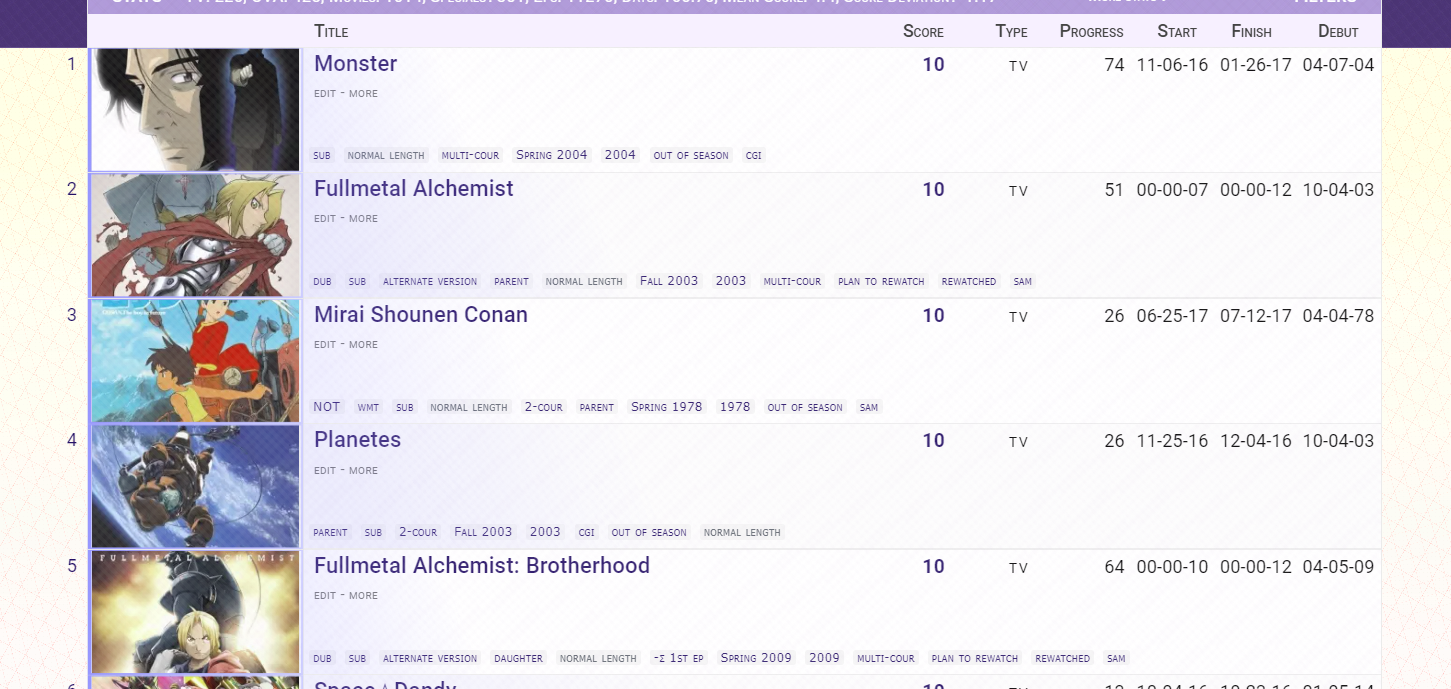Click Monster's progress value 74
This screenshot has height=689, width=1451.
tap(1114, 65)
